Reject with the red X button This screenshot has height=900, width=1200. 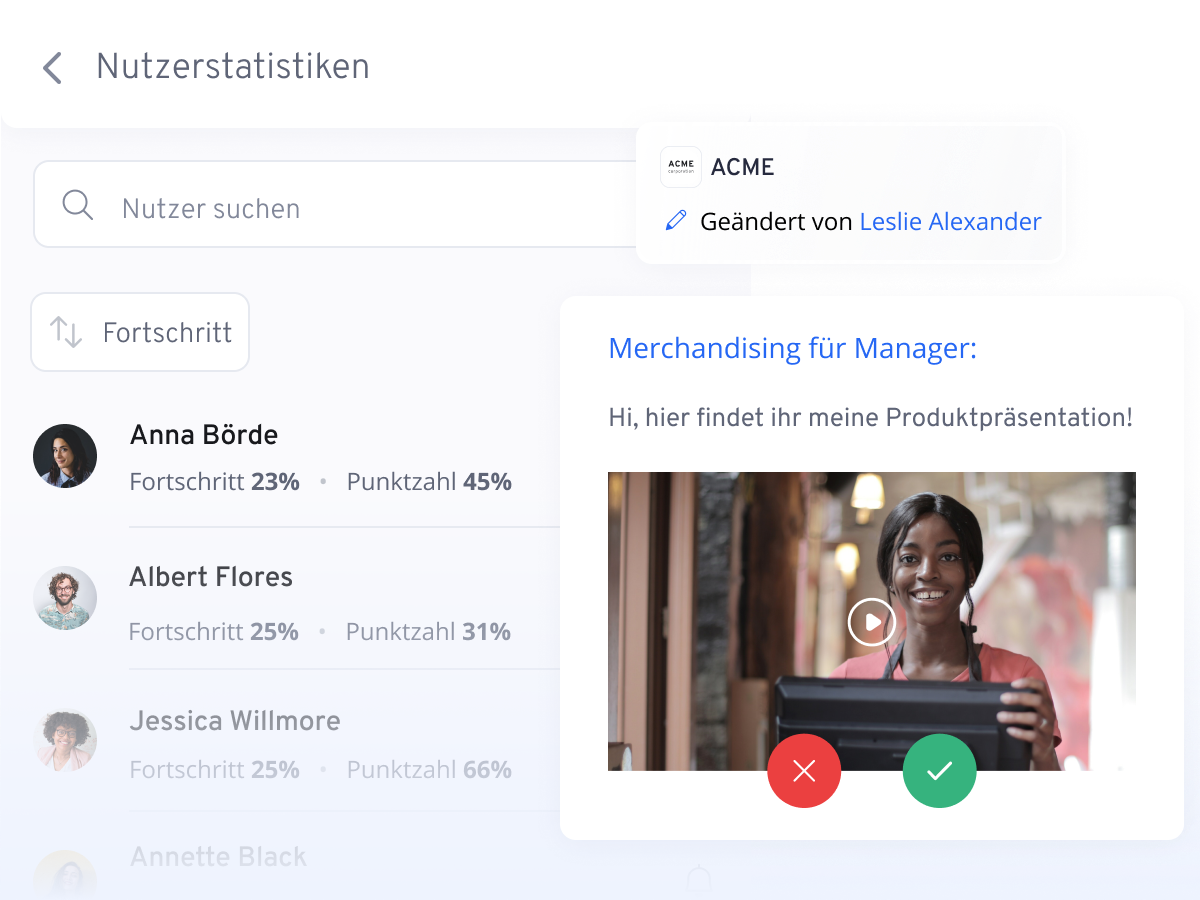pyautogui.click(x=804, y=771)
